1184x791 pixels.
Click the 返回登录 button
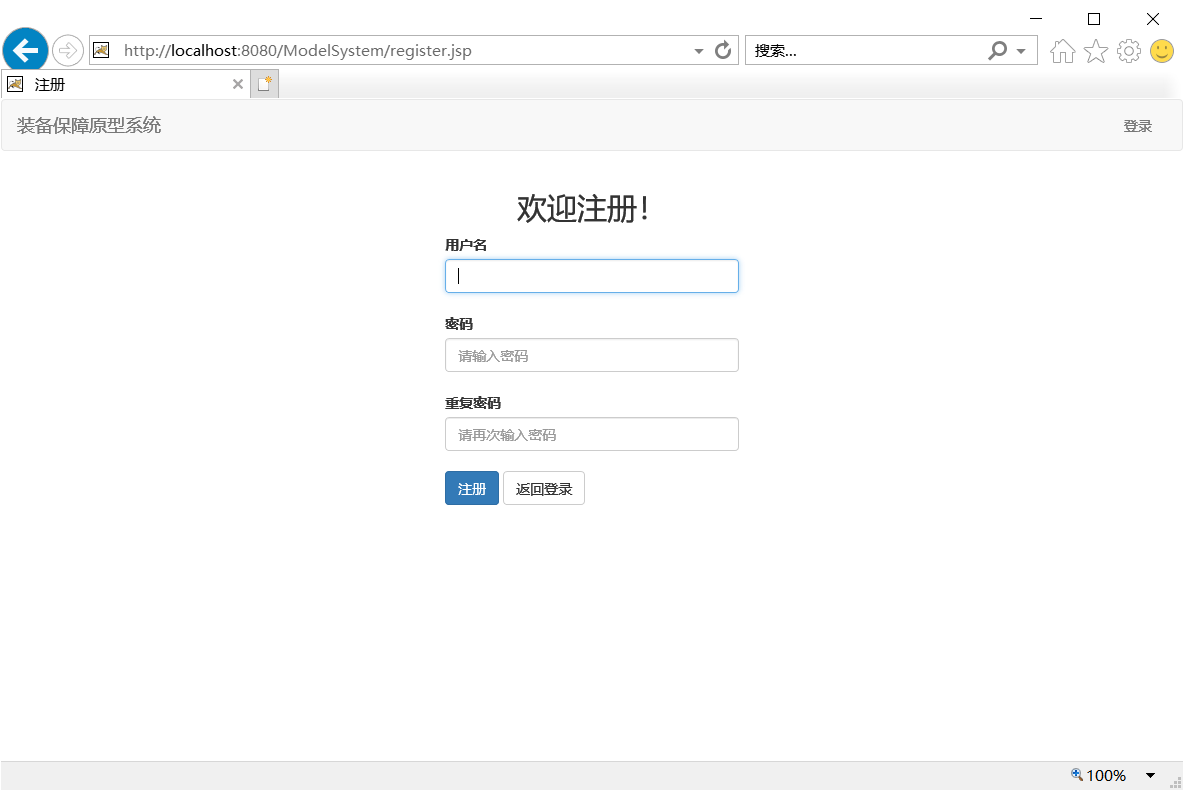pyautogui.click(x=543, y=488)
